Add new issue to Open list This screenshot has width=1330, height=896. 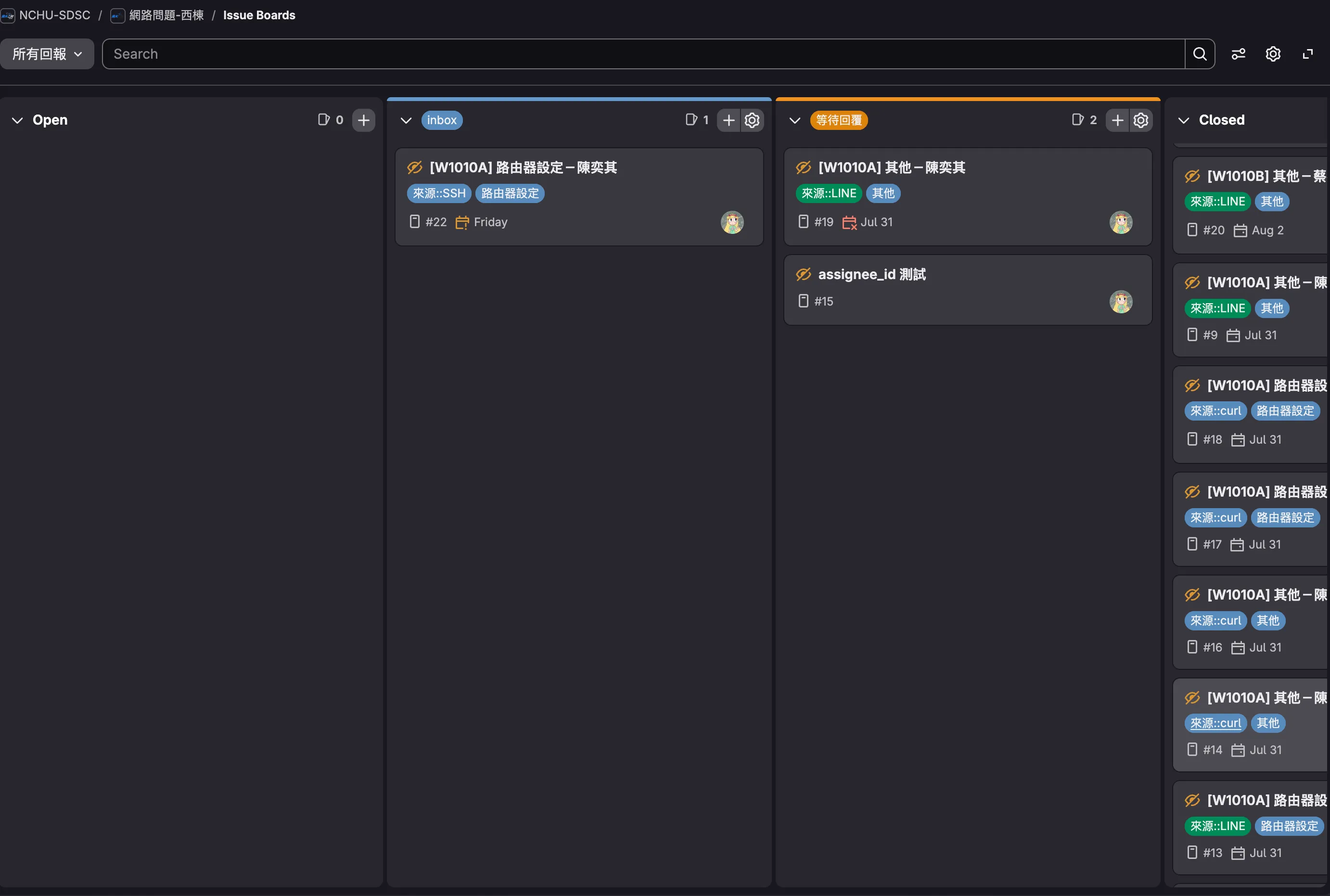tap(363, 120)
